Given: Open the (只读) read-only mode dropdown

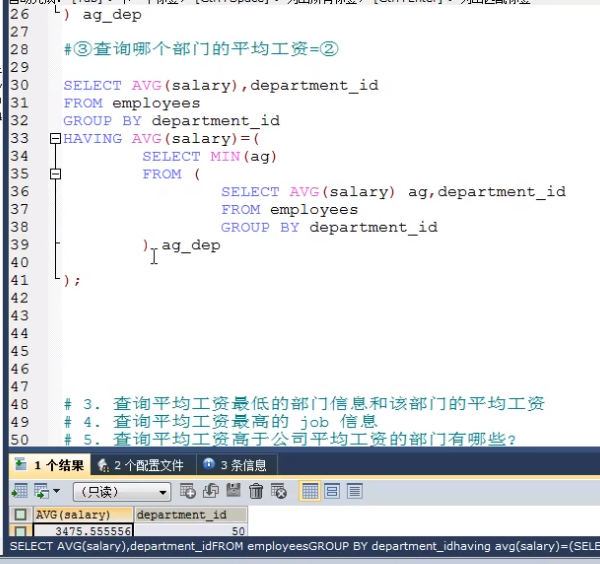Looking at the screenshot, I should [x=122, y=492].
